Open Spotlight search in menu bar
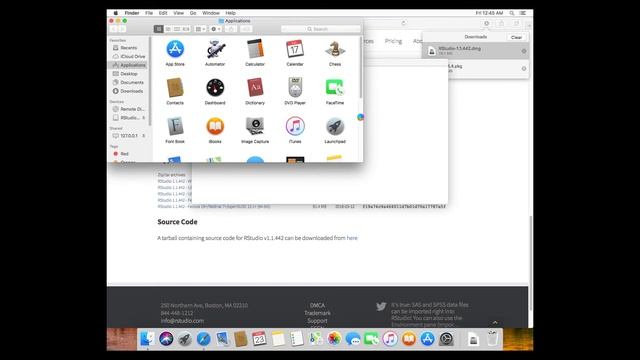 point(512,13)
